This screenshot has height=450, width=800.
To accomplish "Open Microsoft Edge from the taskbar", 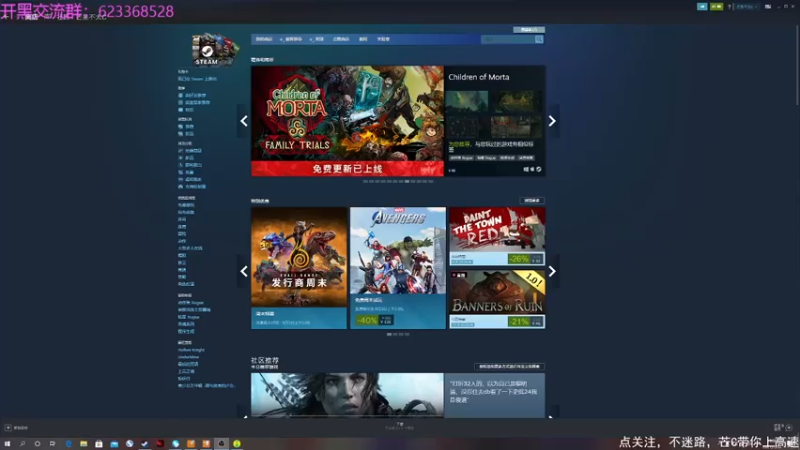I will pyautogui.click(x=68, y=444).
